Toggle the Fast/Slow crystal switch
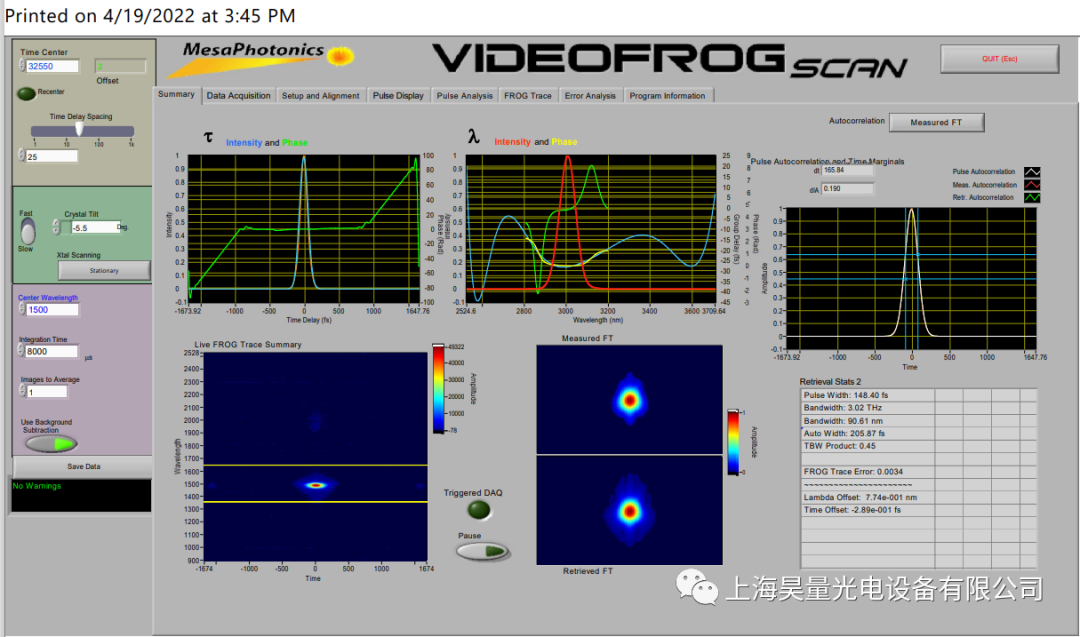This screenshot has height=637, width=1080. [x=28, y=231]
